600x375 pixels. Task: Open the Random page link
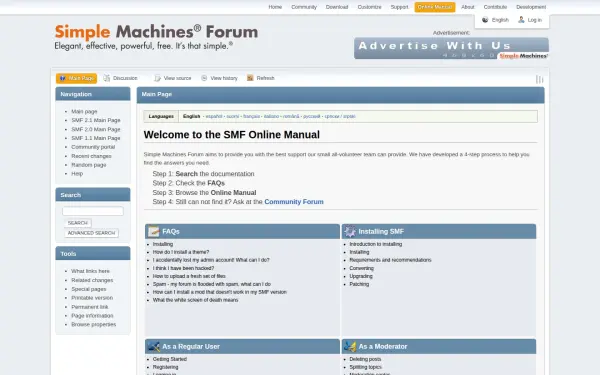click(89, 165)
